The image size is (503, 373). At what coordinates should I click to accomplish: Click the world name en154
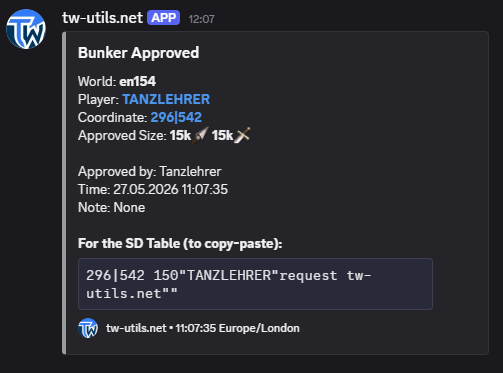coord(137,81)
